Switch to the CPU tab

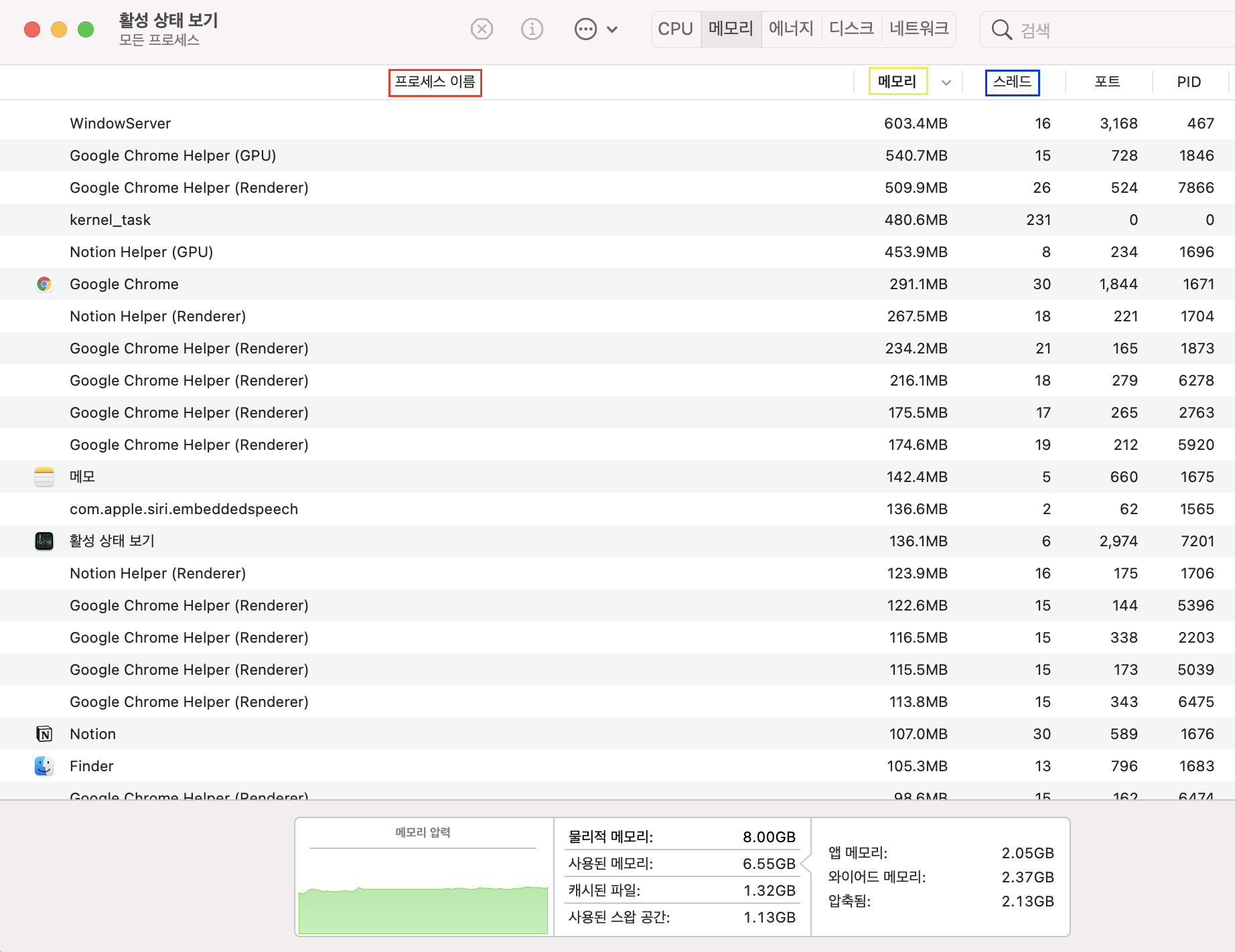(x=675, y=29)
